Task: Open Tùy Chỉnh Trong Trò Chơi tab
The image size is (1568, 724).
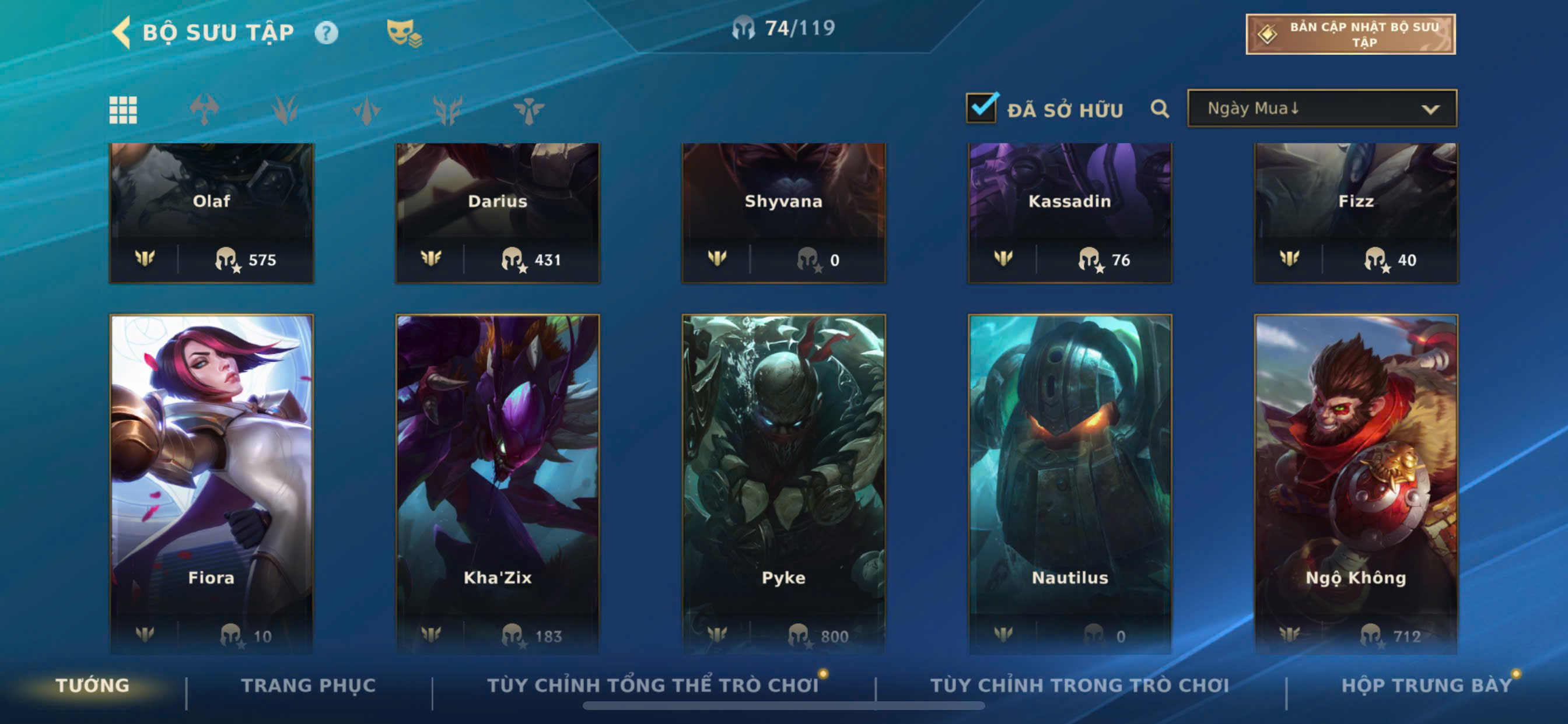Action: [1079, 685]
